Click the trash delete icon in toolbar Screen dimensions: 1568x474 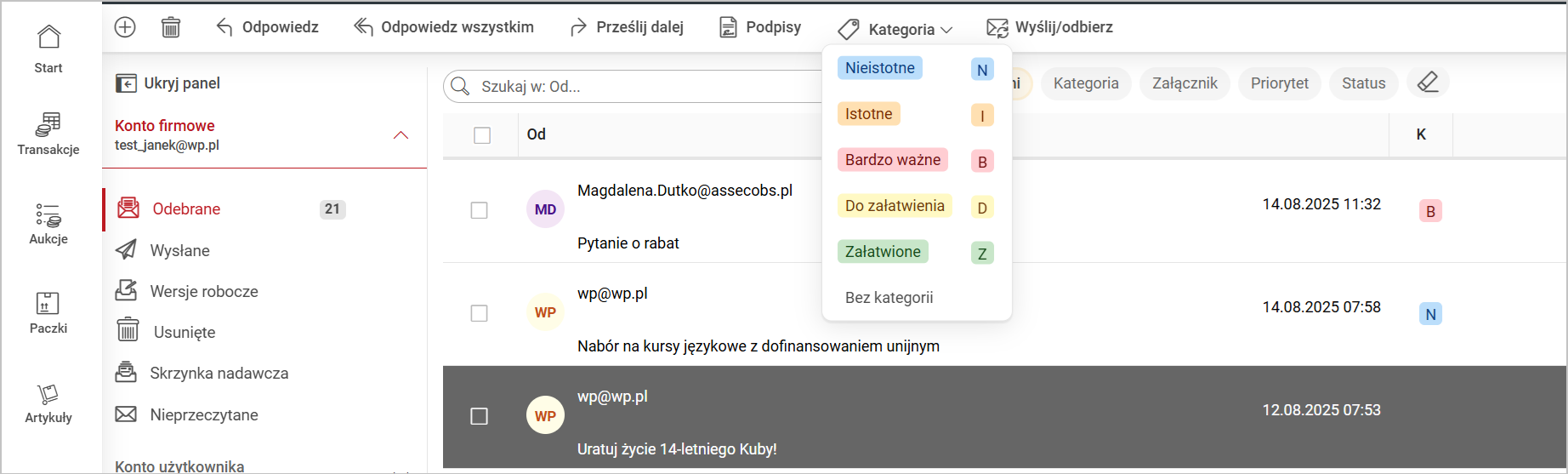[x=171, y=27]
